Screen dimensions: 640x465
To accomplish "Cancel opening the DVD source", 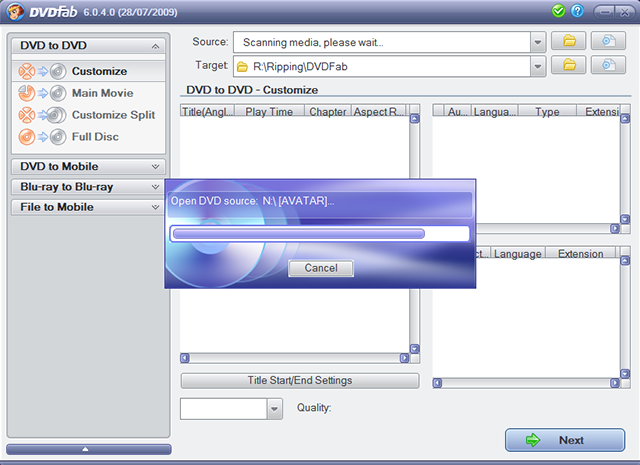I will point(321,268).
